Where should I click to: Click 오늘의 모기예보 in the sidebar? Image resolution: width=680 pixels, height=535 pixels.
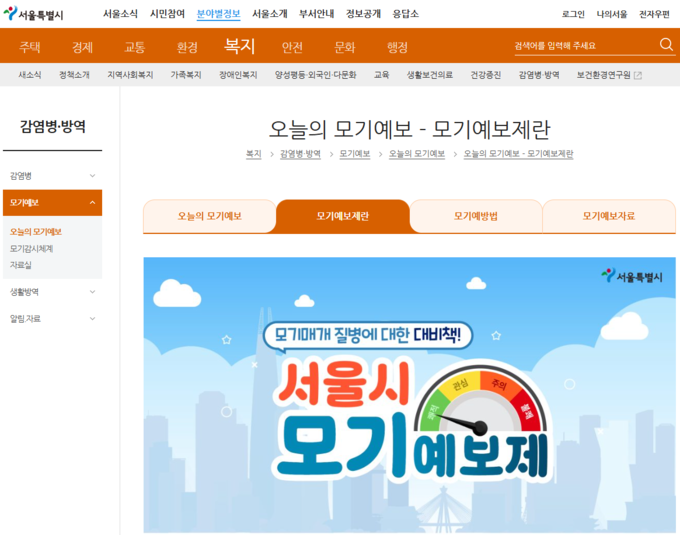pos(36,232)
